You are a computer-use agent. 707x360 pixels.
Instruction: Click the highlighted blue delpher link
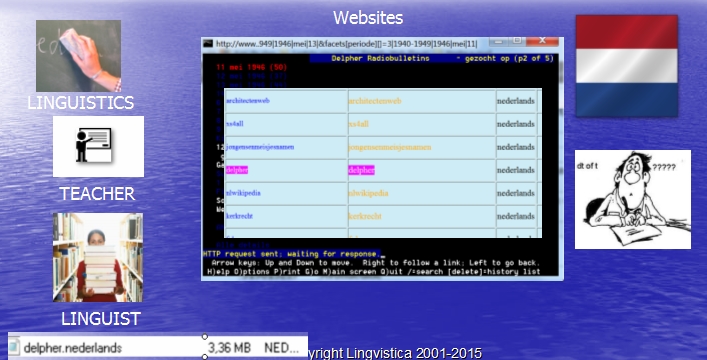(237, 170)
